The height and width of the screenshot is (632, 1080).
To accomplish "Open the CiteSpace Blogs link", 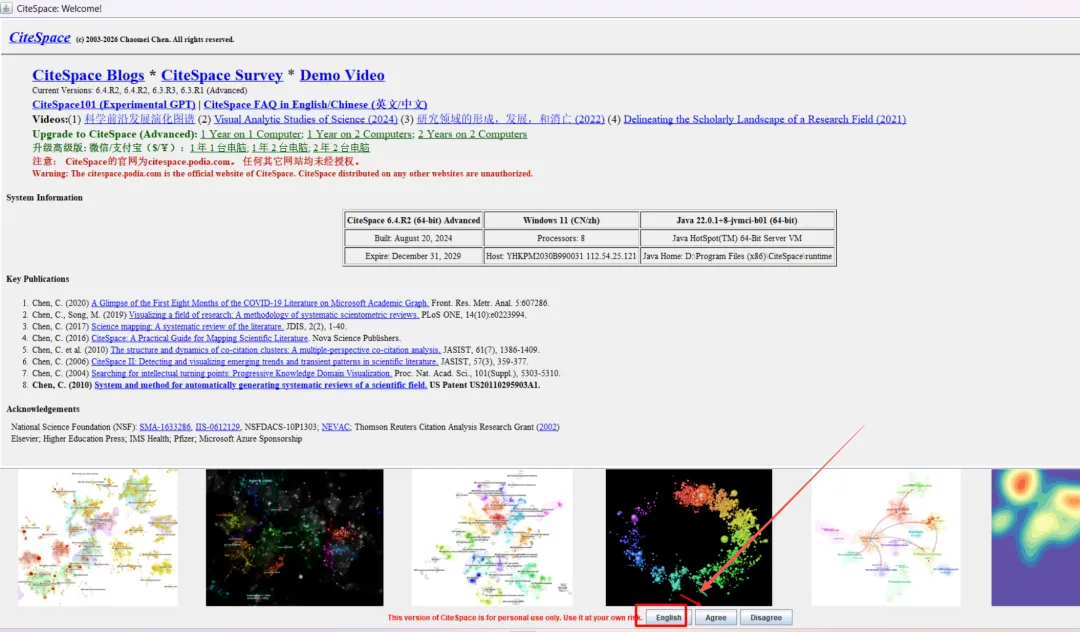I will pyautogui.click(x=88, y=75).
